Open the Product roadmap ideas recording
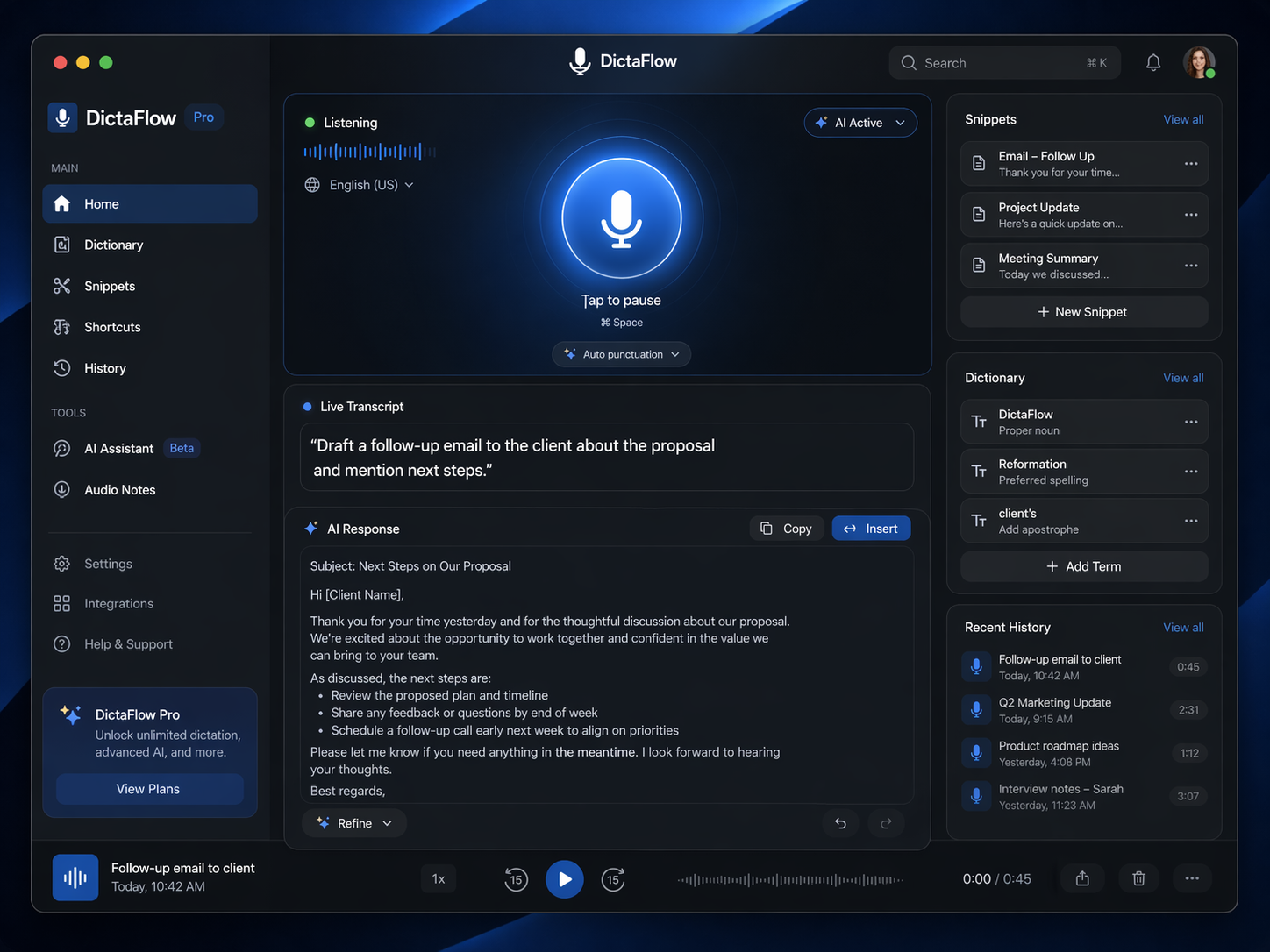Viewport: 1270px width, 952px height. click(1084, 753)
